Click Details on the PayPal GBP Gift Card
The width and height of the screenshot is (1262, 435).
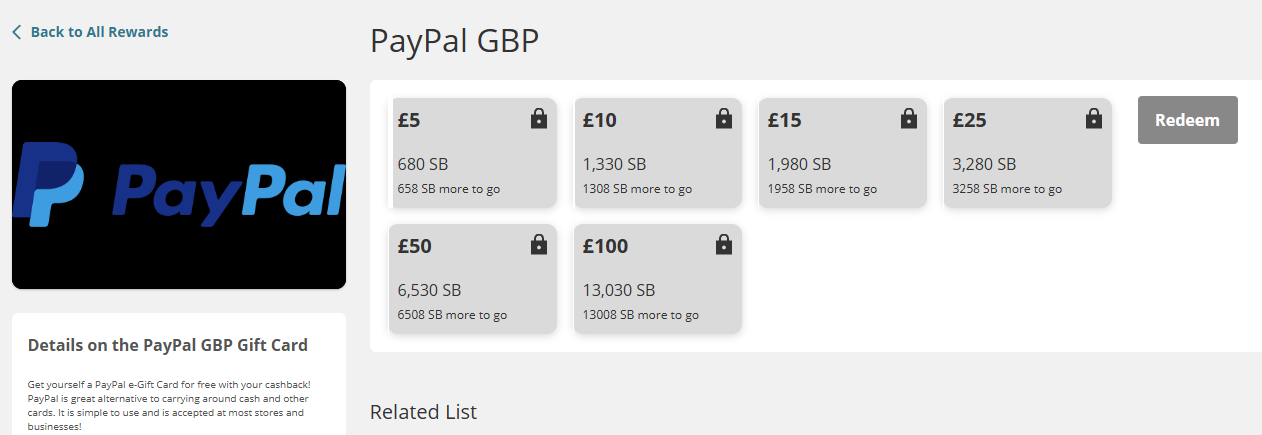pyautogui.click(x=168, y=345)
